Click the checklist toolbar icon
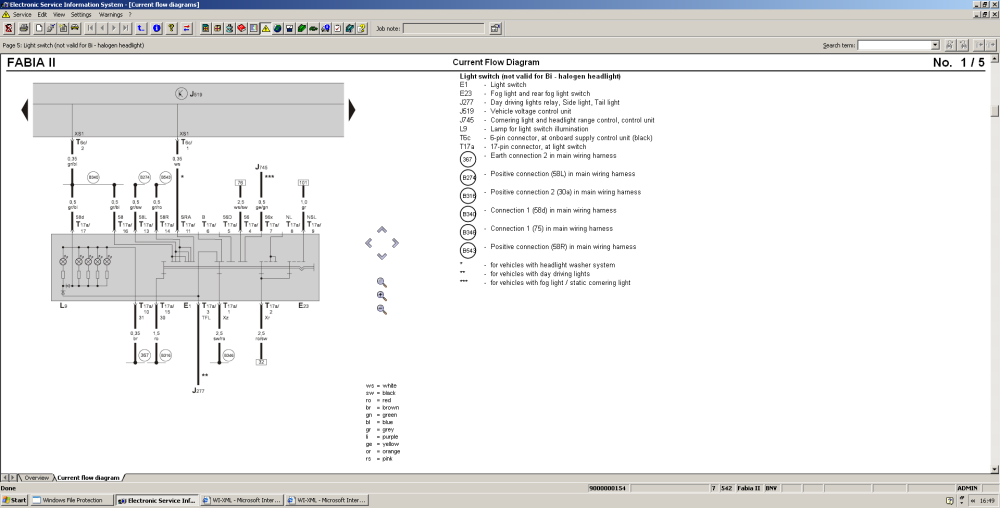The width and height of the screenshot is (1000, 508). (x=338, y=28)
